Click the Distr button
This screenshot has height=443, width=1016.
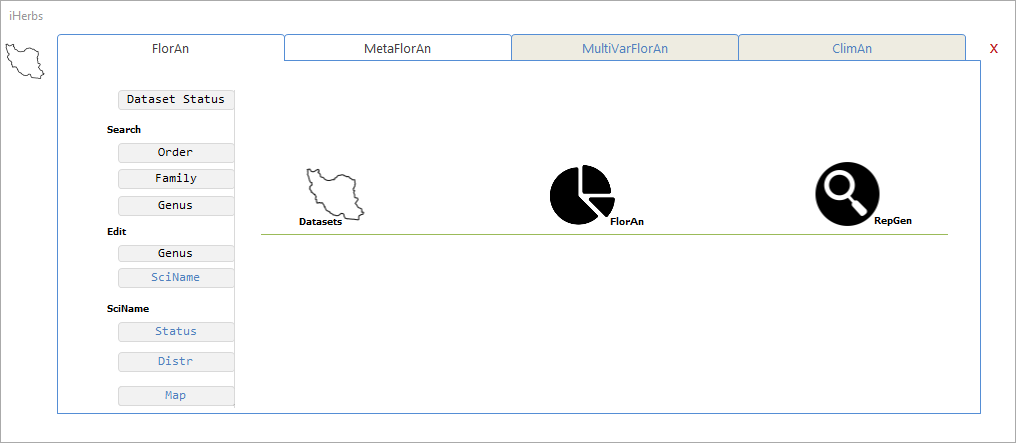(x=176, y=362)
